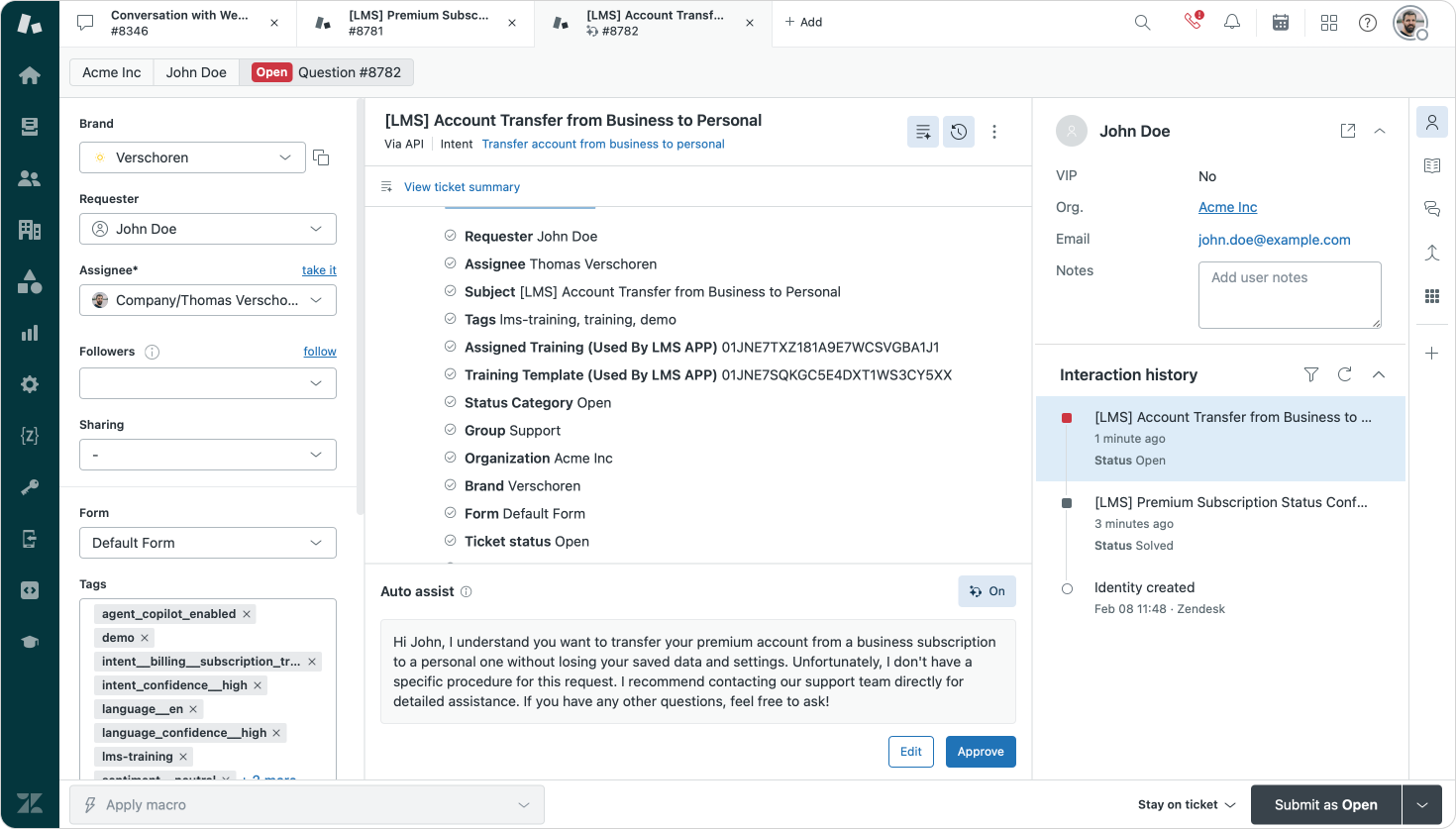Click Submit as Open

(1326, 805)
